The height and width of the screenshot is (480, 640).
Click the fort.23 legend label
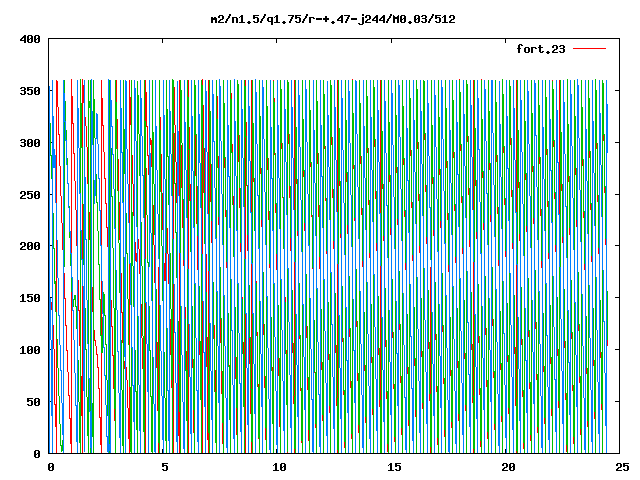[541, 49]
